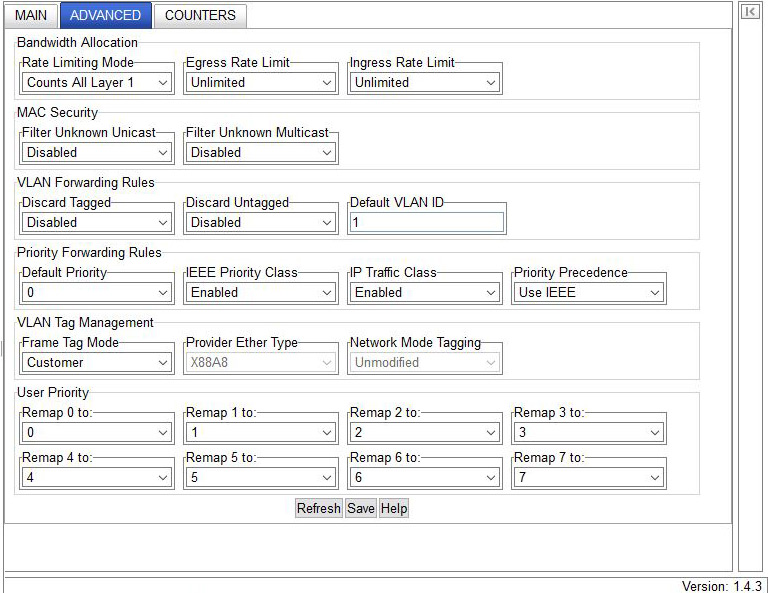
Task: Open the Ingress Rate Limit dropdown
Action: 425,83
